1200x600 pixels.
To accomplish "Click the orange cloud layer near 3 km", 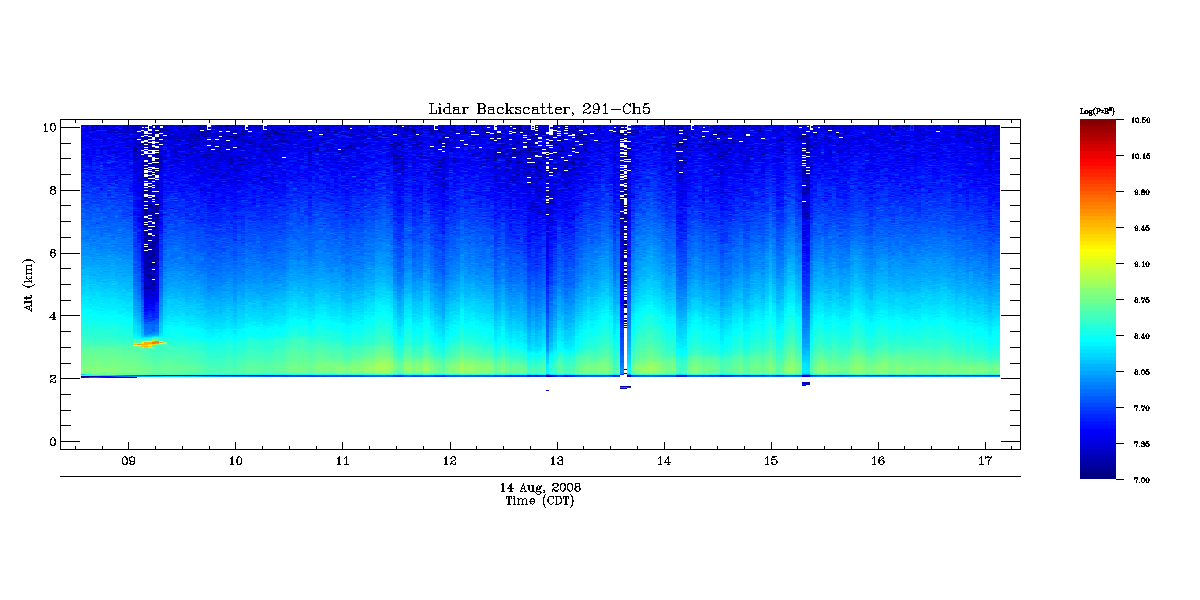I will point(150,343).
